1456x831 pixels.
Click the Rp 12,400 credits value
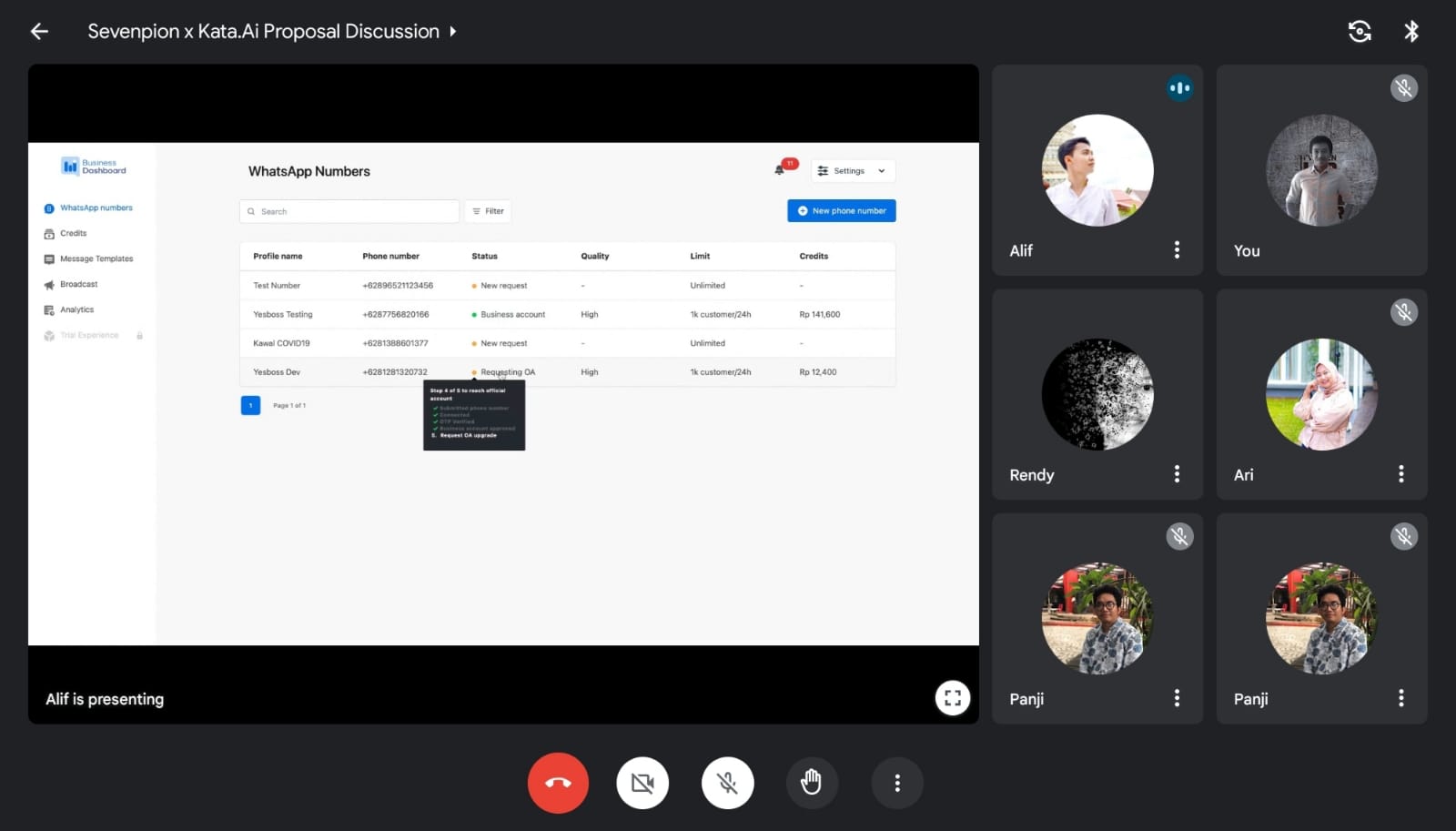pyautogui.click(x=818, y=372)
